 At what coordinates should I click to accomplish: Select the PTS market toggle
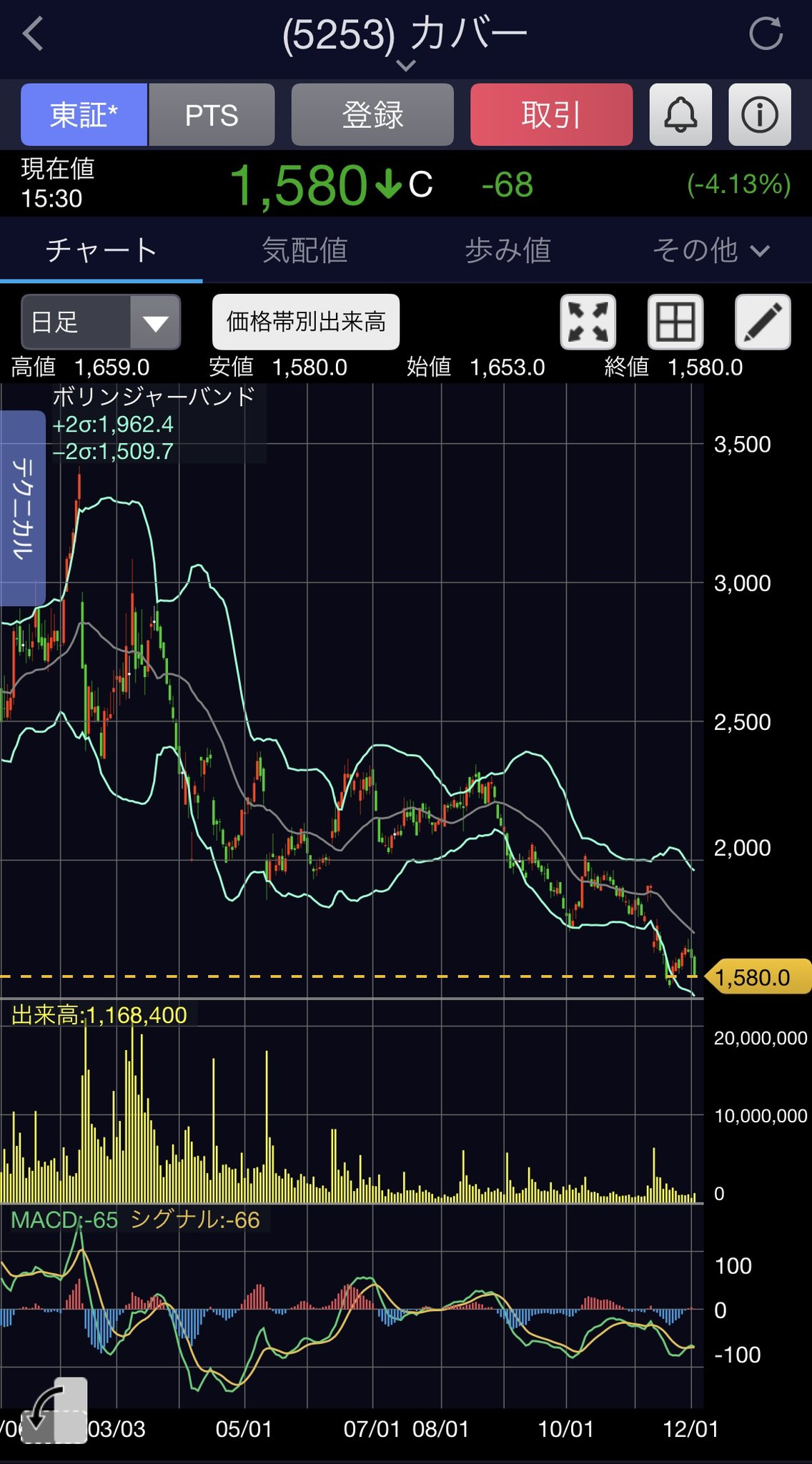212,114
